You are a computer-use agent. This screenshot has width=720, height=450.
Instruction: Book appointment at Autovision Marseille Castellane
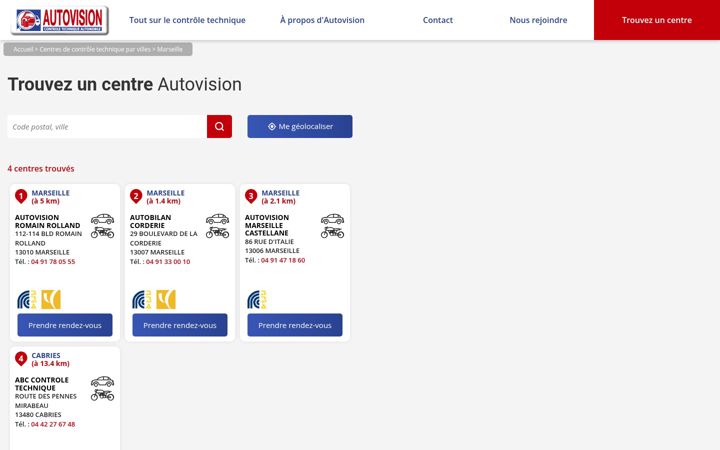click(295, 325)
